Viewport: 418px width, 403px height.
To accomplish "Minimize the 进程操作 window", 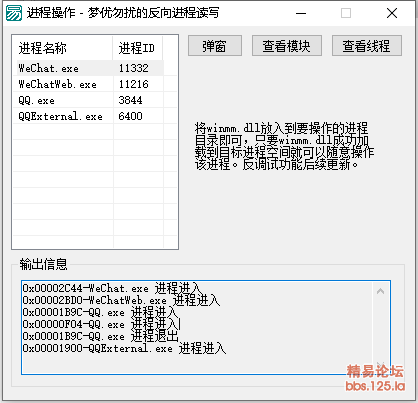I will tap(301, 13).
